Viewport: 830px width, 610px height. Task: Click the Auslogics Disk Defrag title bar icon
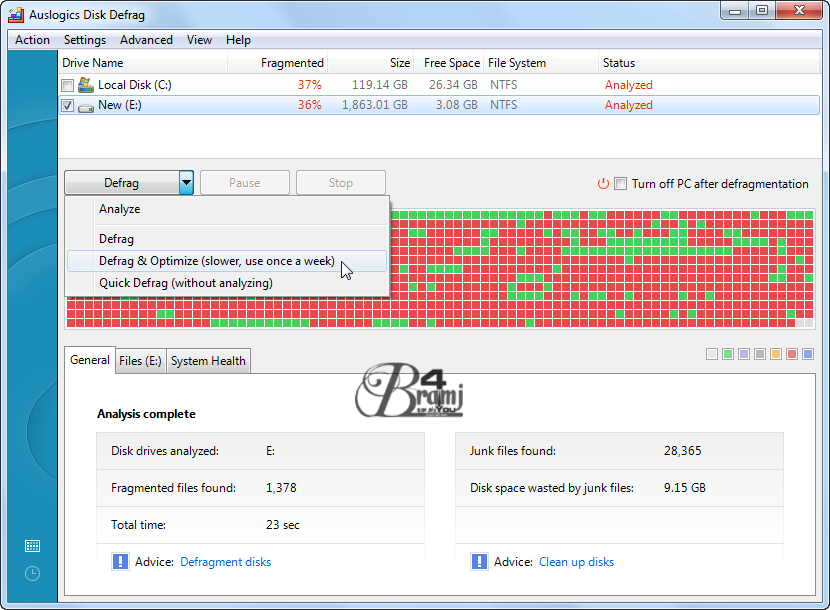pyautogui.click(x=14, y=14)
